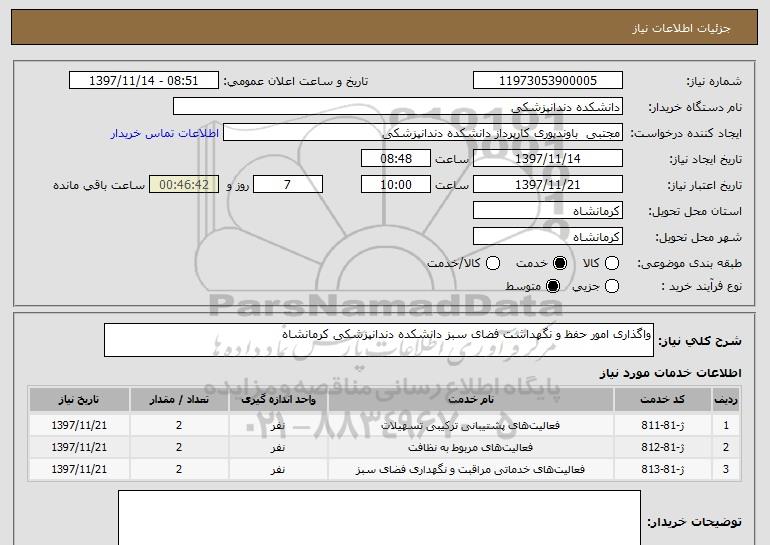
Task: Click the نام خدمت column header
Action: click(x=470, y=400)
